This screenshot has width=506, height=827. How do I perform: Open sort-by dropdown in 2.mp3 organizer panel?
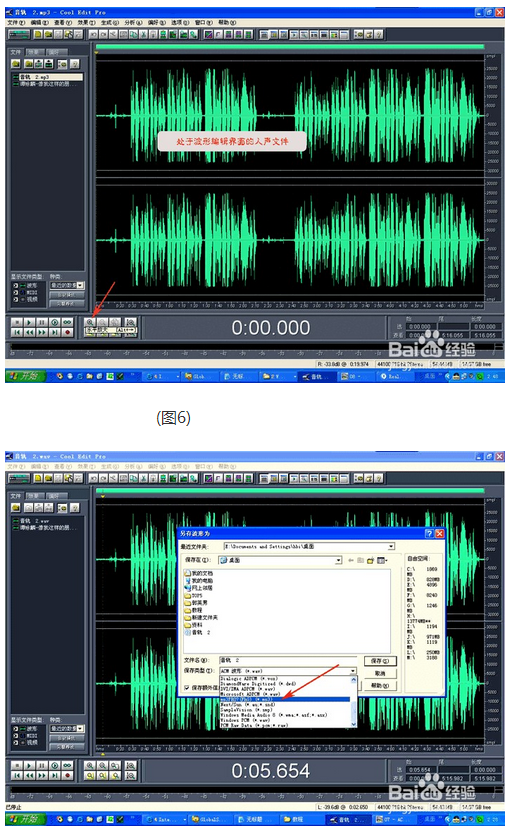click(x=66, y=285)
